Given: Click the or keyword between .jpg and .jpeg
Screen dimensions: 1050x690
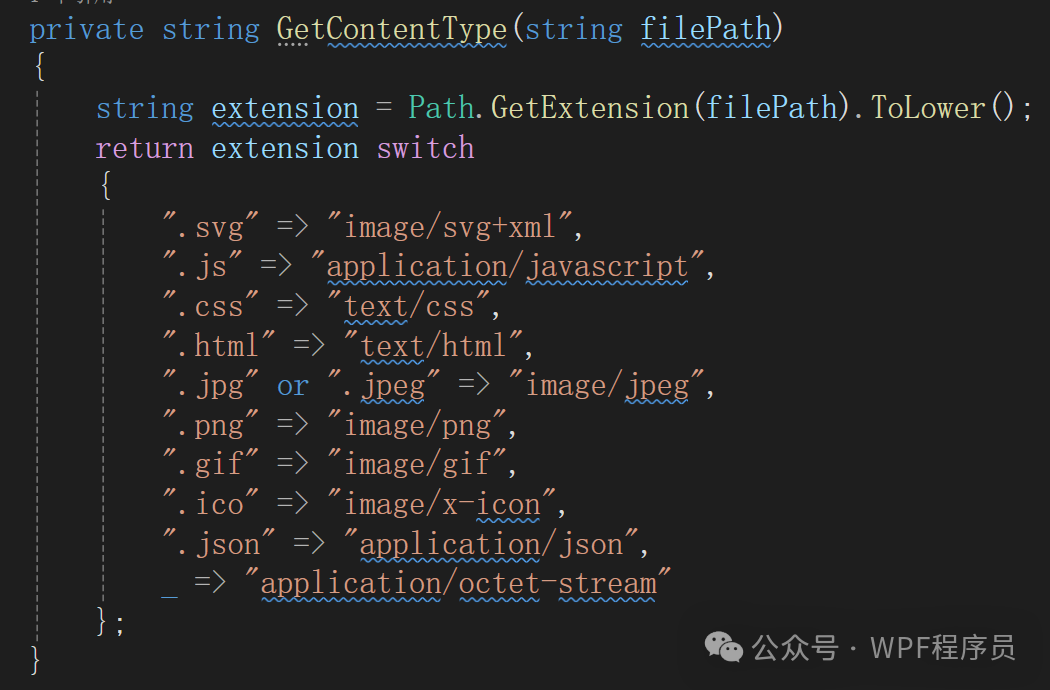Looking at the screenshot, I should (293, 385).
